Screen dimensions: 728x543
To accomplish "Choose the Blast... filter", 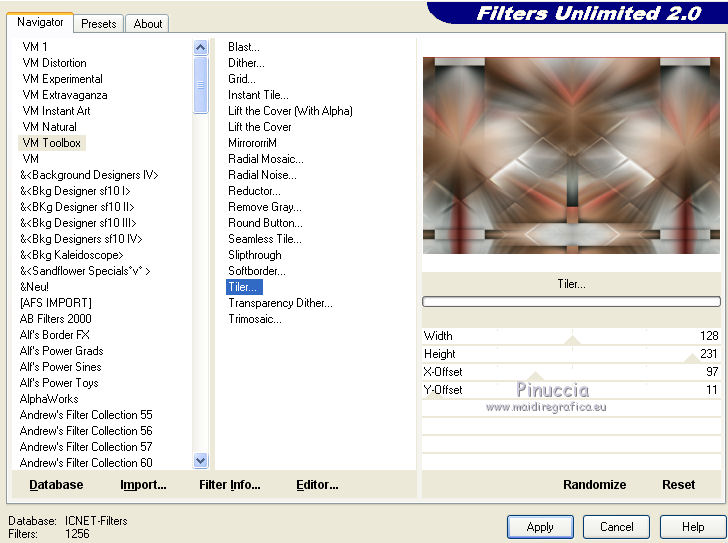I will coord(244,47).
